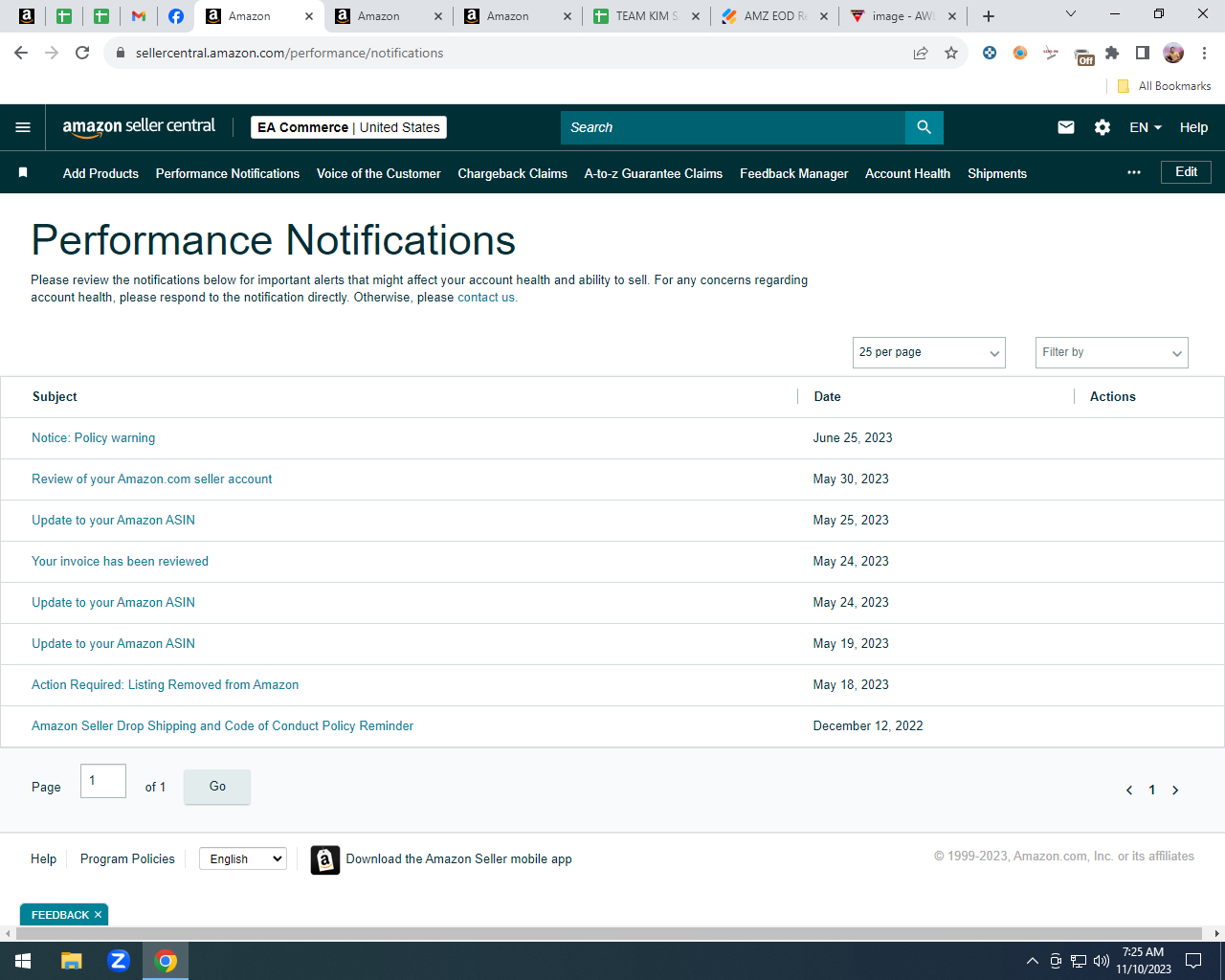This screenshot has height=980, width=1225.
Task: Go to Feedback Manager
Action: click(x=794, y=173)
